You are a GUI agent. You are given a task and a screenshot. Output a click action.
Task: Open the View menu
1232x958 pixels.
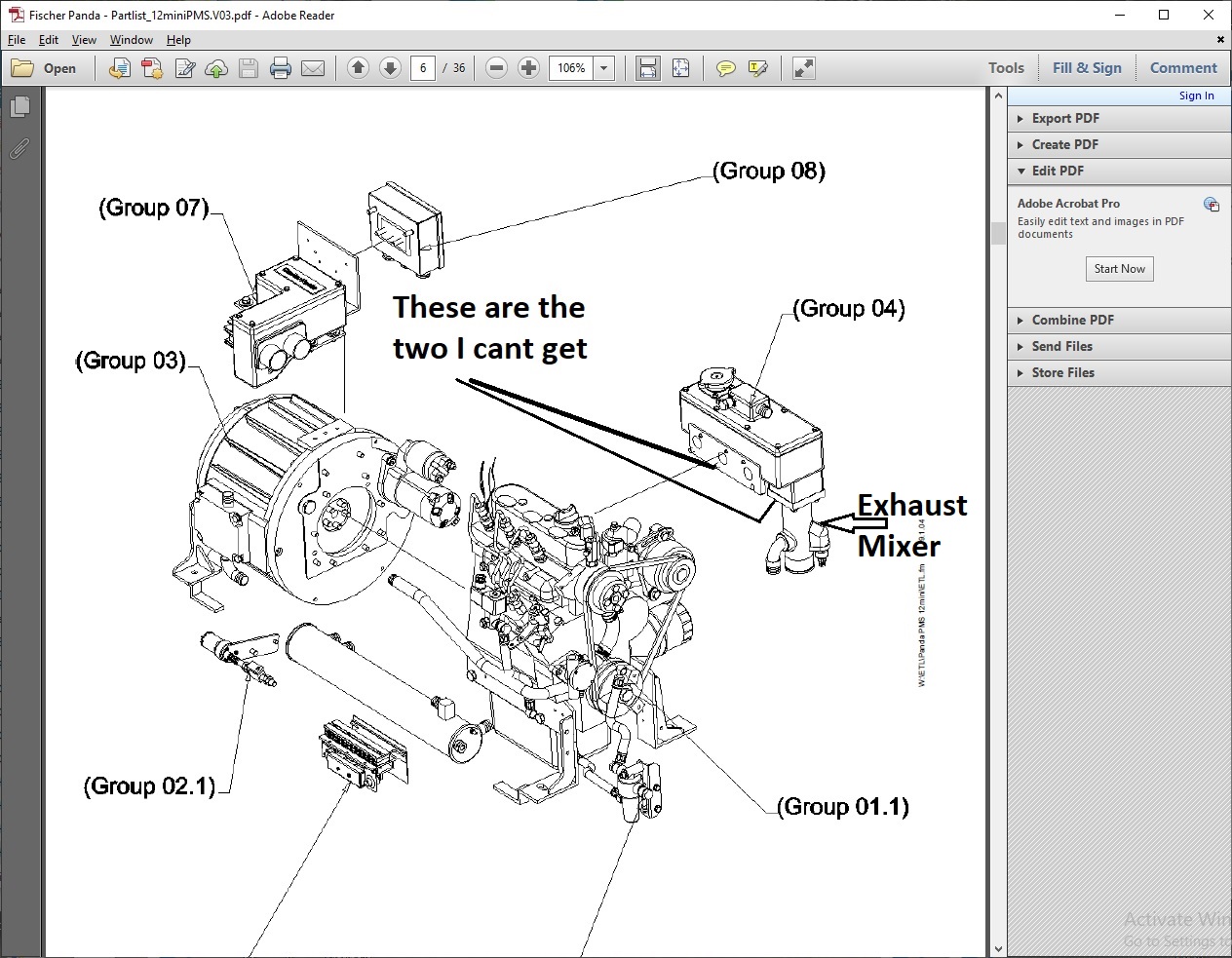pyautogui.click(x=84, y=40)
